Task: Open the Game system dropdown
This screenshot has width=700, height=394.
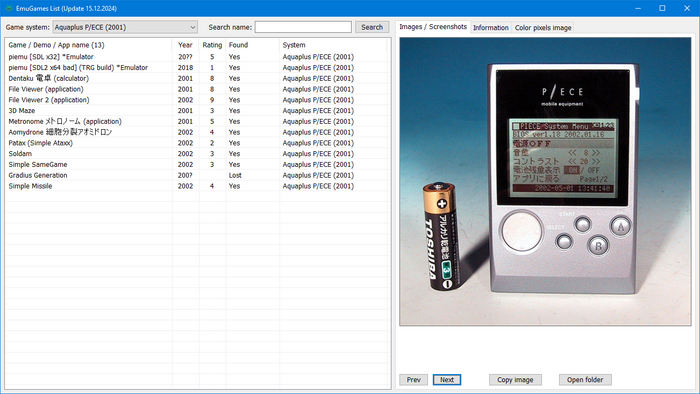Action: (125, 27)
